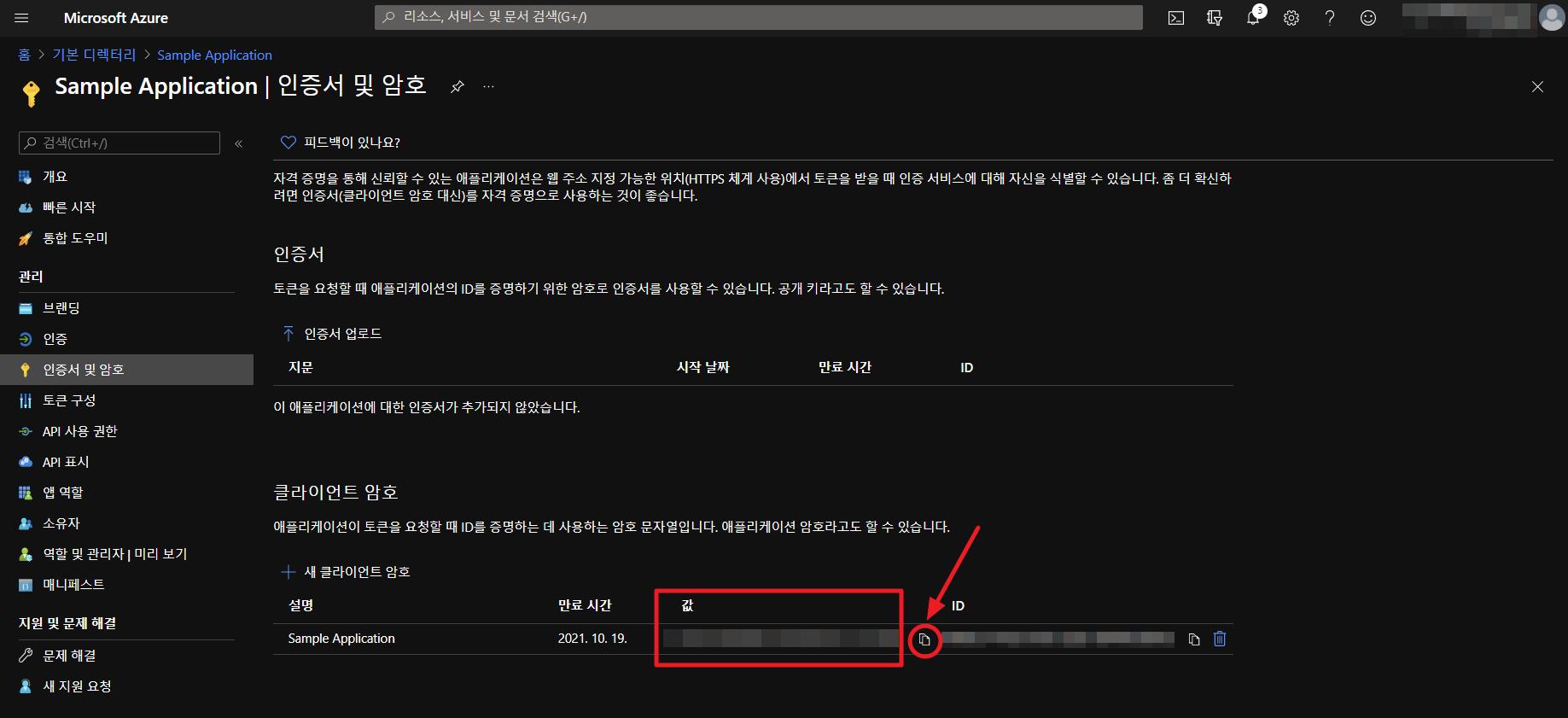This screenshot has width=1568, height=718.
Task: Open the directory and subscription filter icon
Action: [x=1214, y=18]
